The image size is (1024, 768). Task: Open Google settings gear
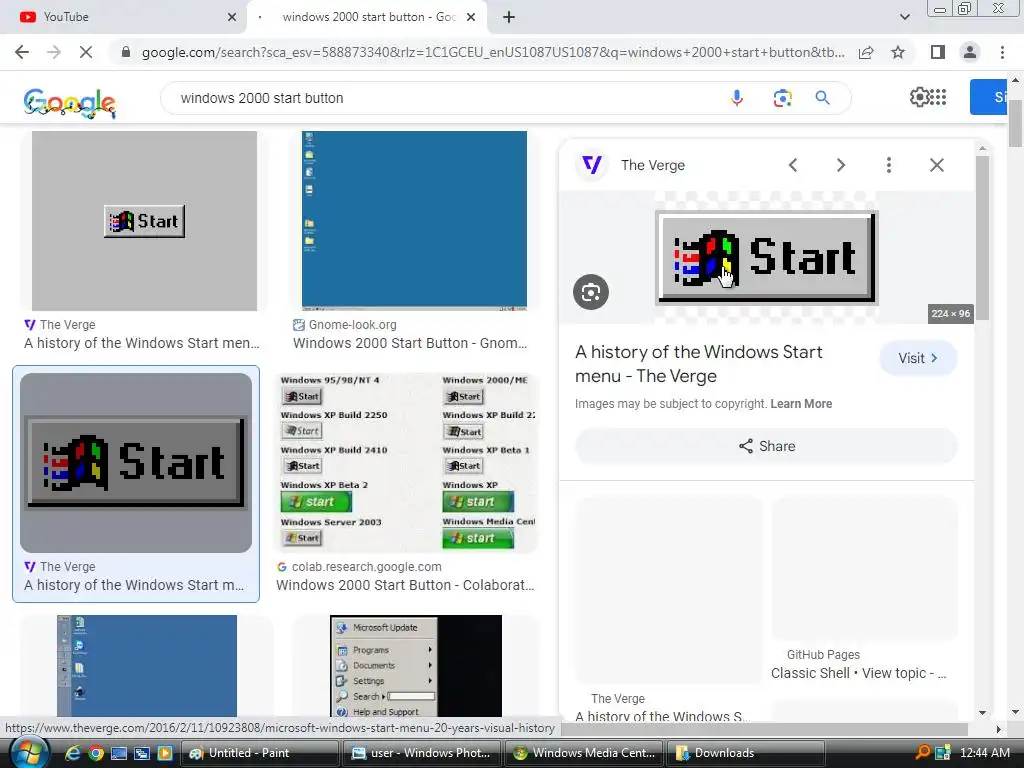(920, 97)
